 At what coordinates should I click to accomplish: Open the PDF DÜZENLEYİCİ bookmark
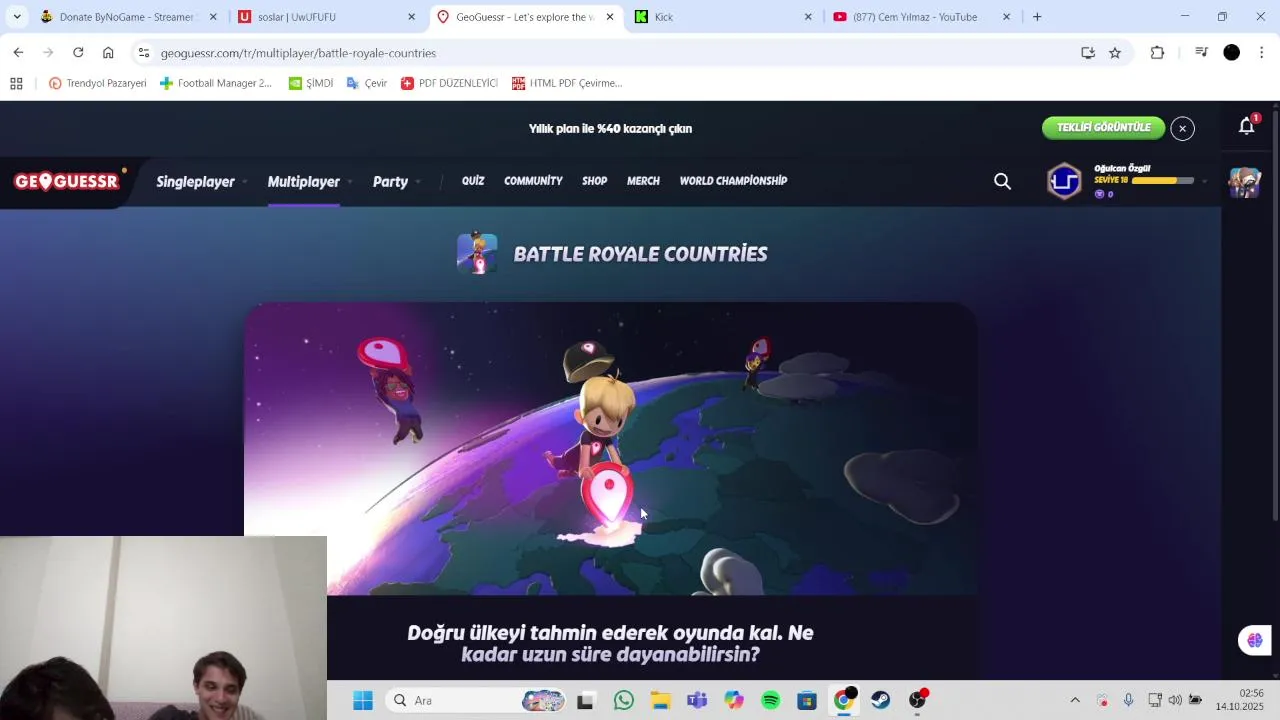coord(449,84)
